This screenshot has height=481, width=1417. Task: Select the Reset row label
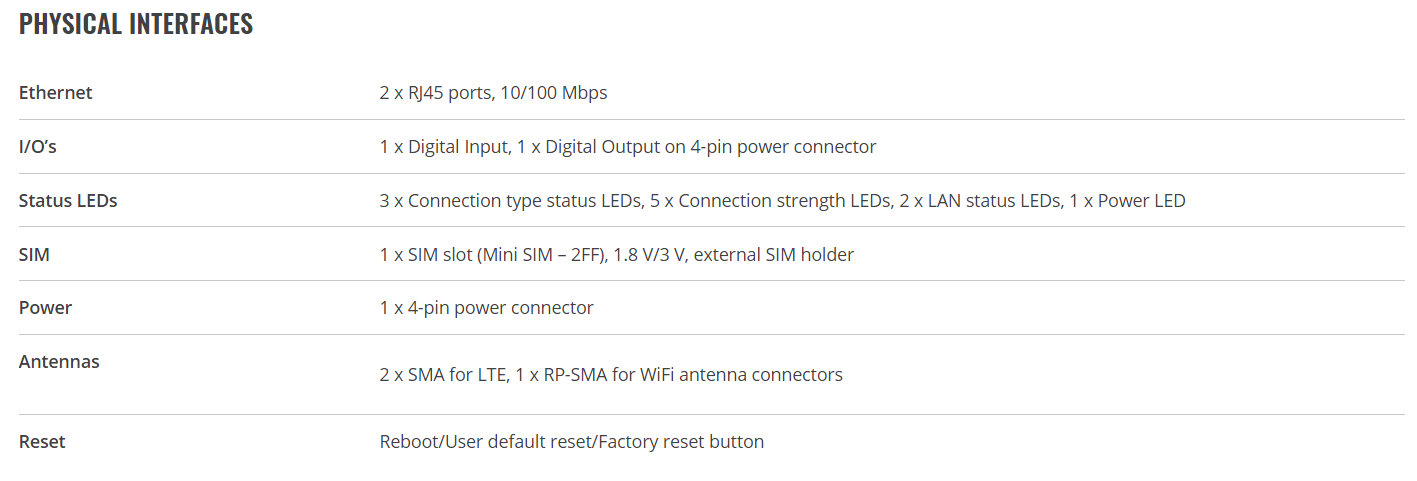point(42,442)
